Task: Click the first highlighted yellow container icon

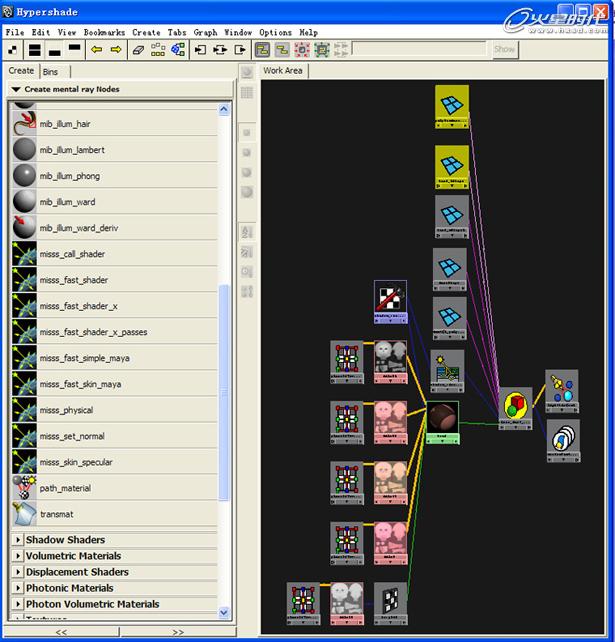Action: 262,50
